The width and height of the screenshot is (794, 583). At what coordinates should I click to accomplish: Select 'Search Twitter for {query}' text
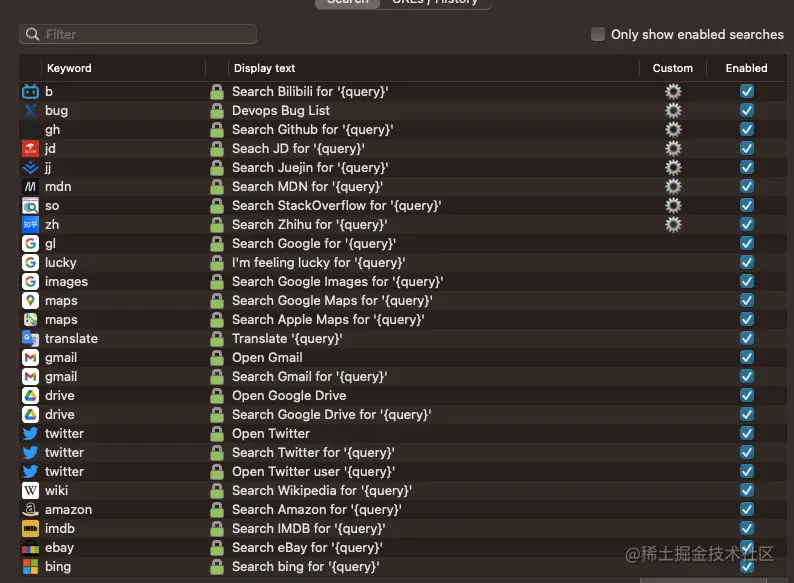(x=313, y=453)
